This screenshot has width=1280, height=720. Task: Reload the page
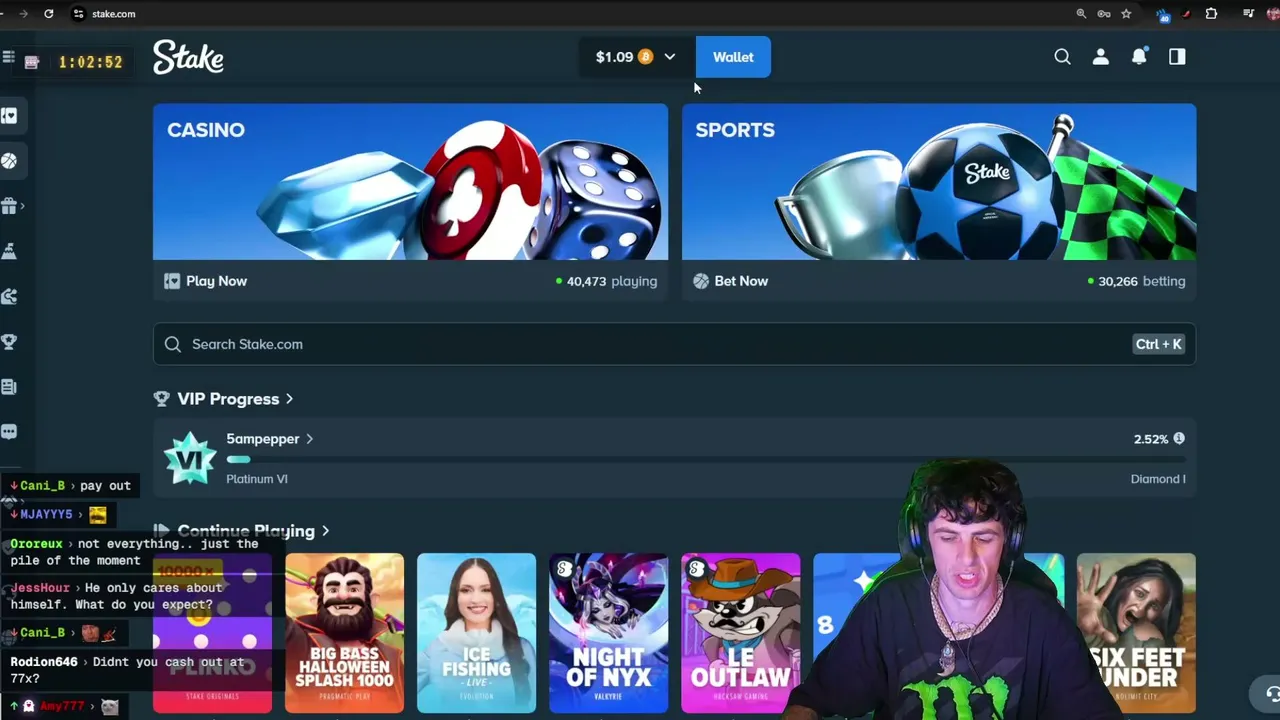pos(49,14)
